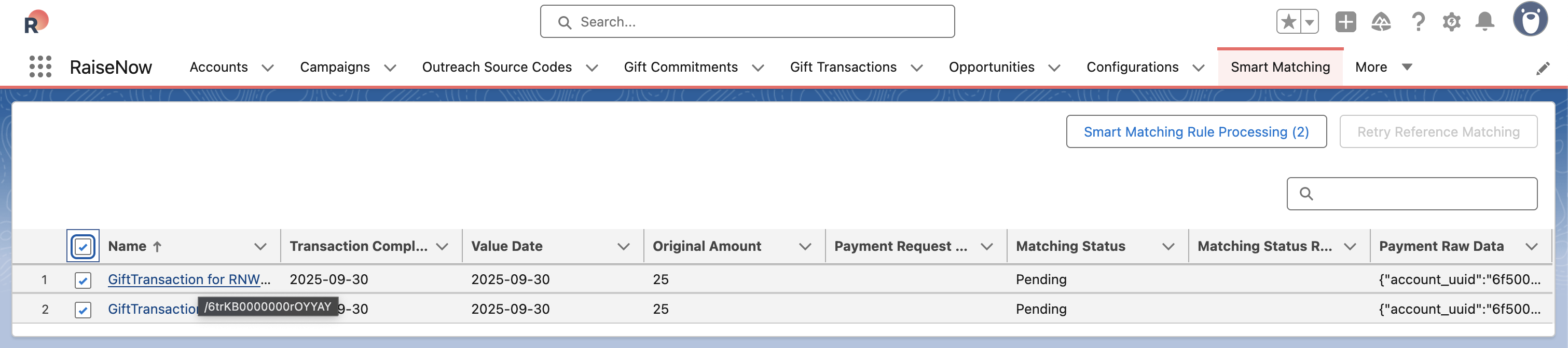The image size is (1568, 348).
Task: Toggle the select all rows checkbox
Action: point(83,246)
